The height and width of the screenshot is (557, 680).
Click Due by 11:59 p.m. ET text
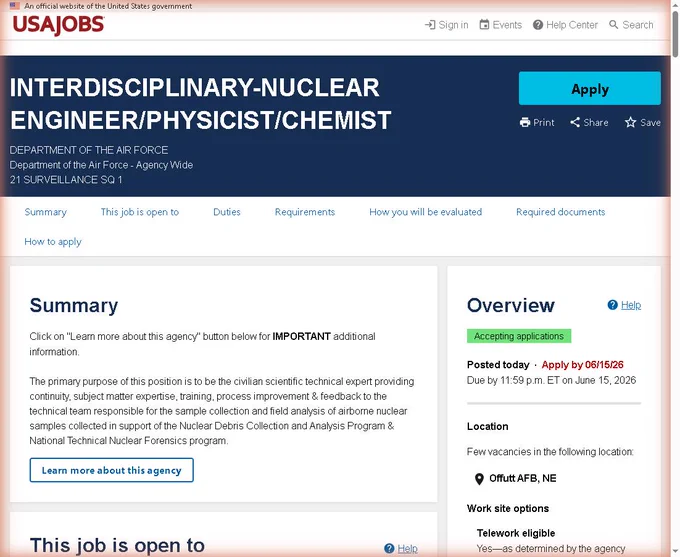coord(551,380)
